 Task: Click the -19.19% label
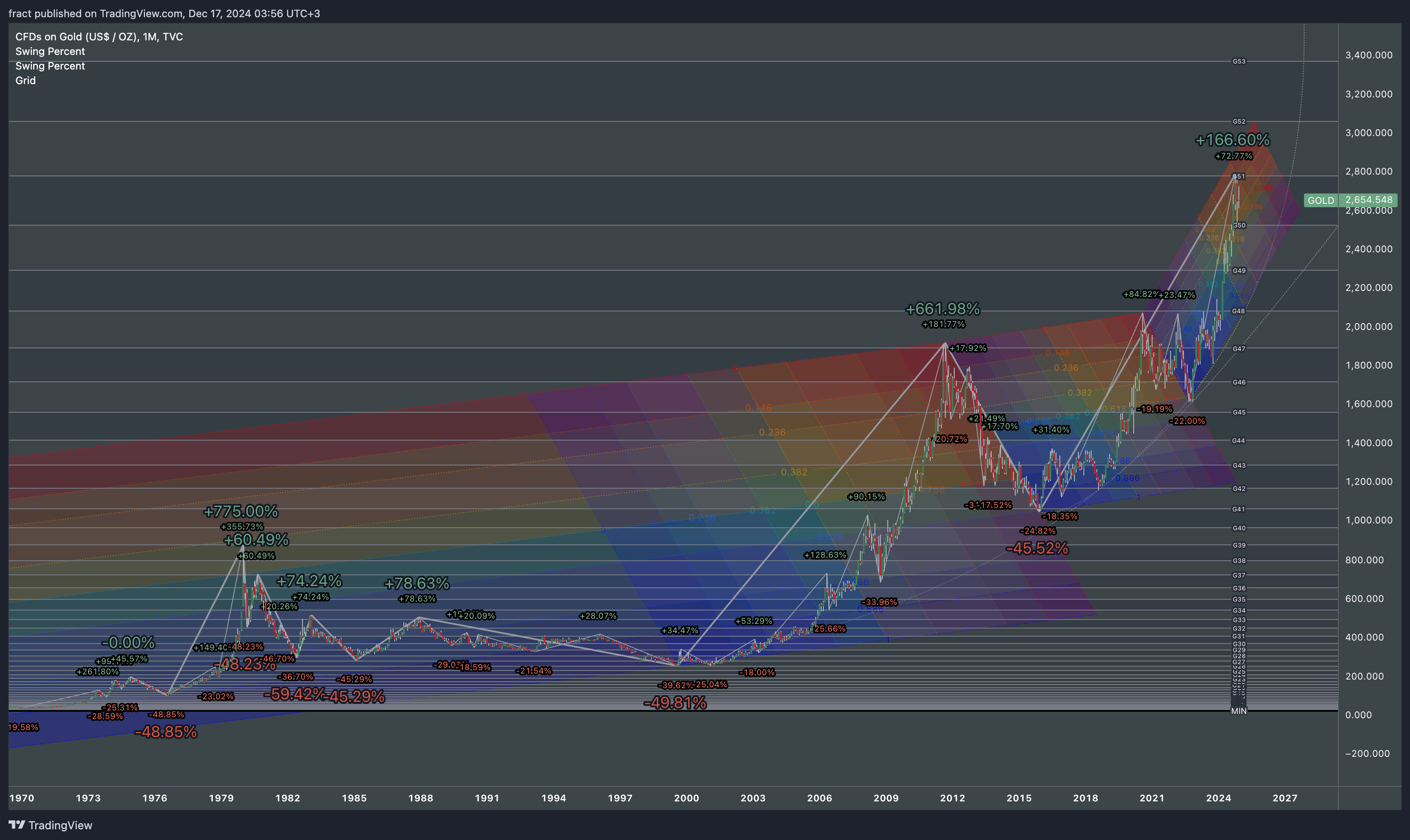[1154, 409]
